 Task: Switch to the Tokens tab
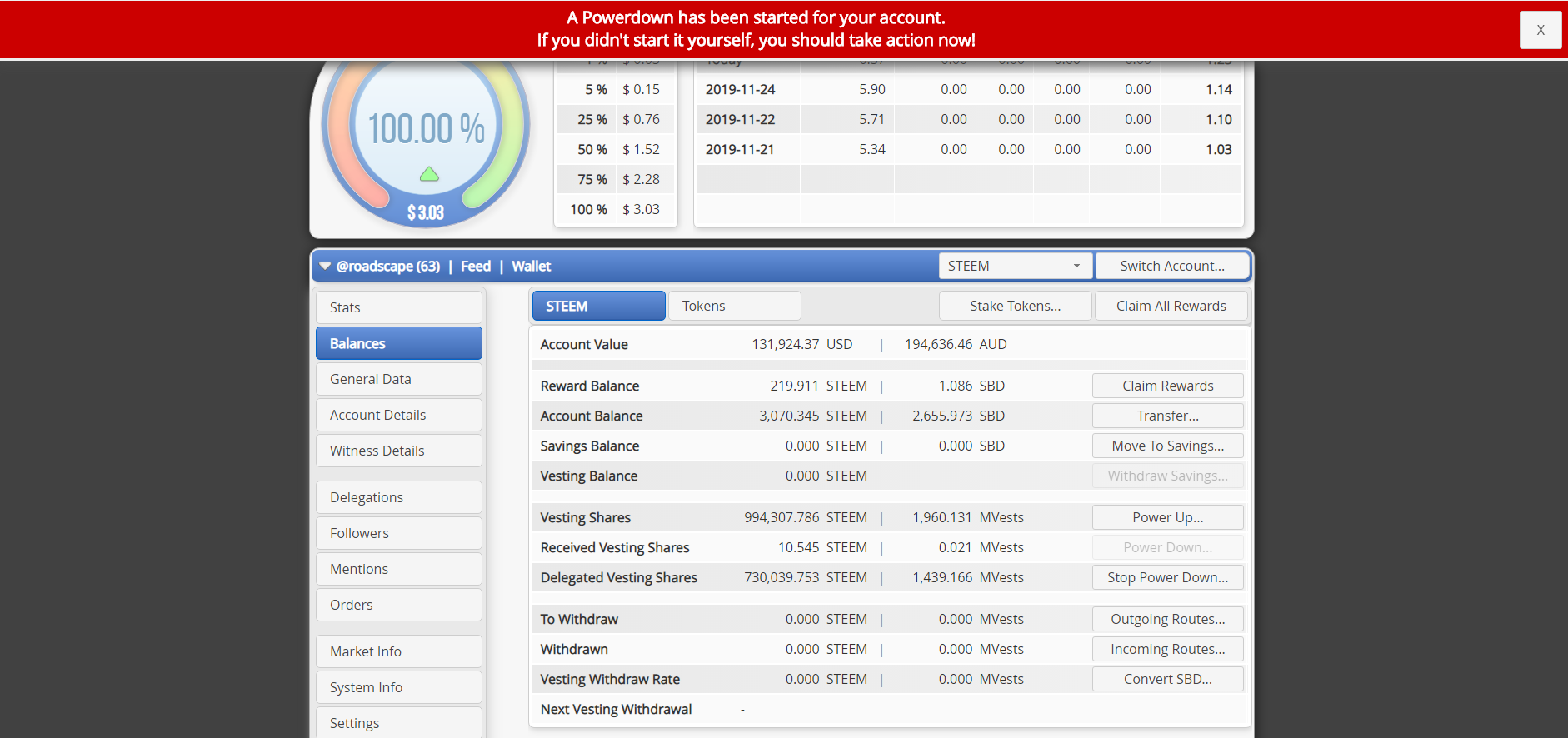[735, 306]
